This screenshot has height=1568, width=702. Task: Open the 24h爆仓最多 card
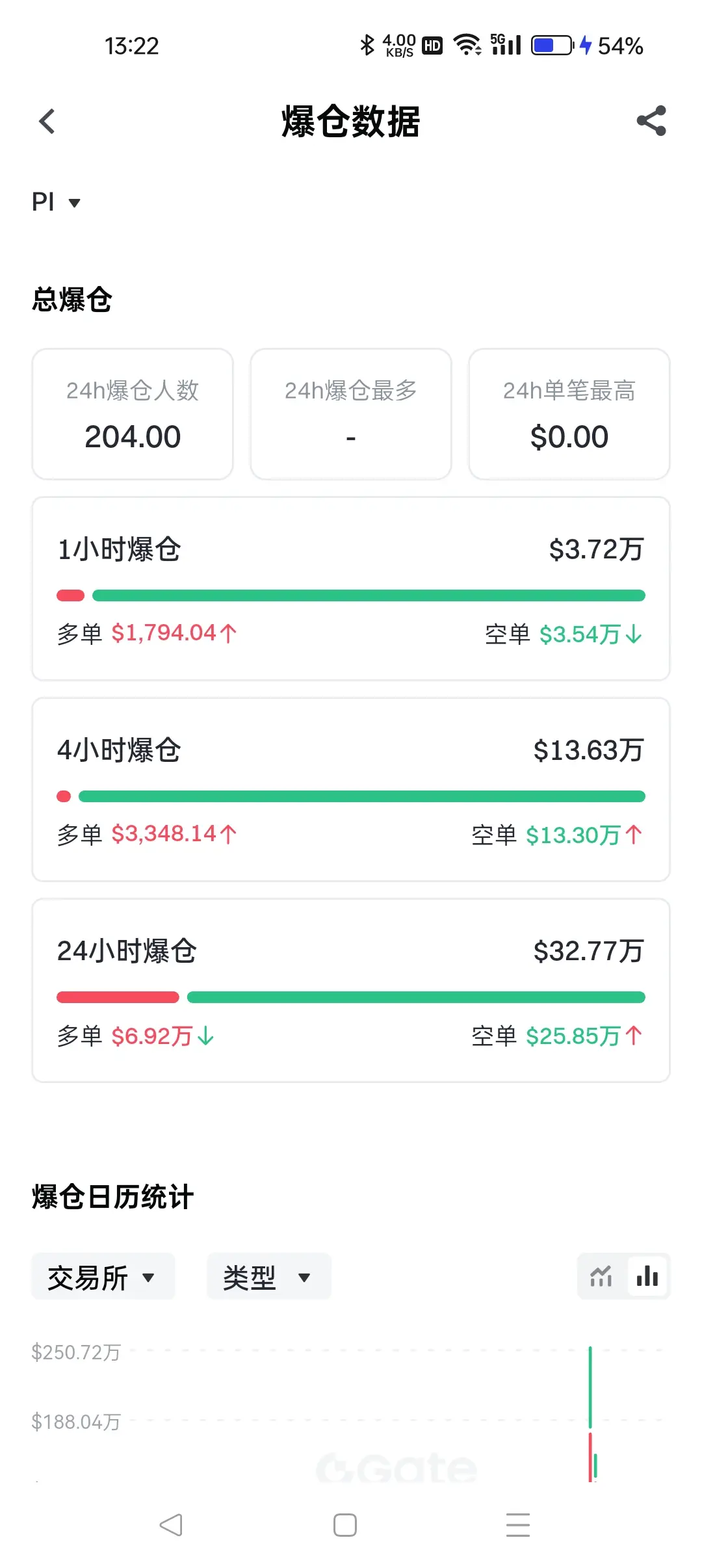(351, 414)
